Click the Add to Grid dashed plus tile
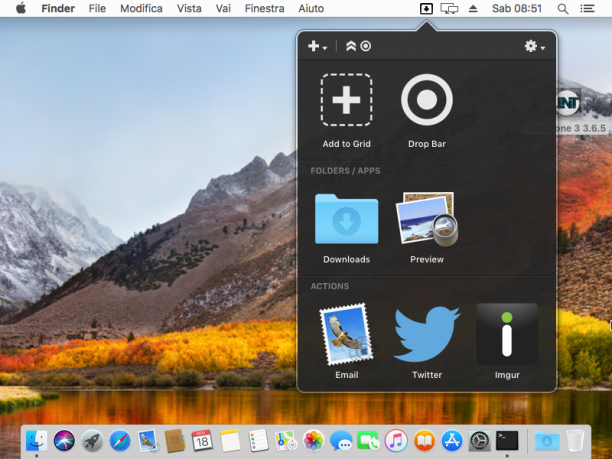Screen dimensions: 612x459 346,100
